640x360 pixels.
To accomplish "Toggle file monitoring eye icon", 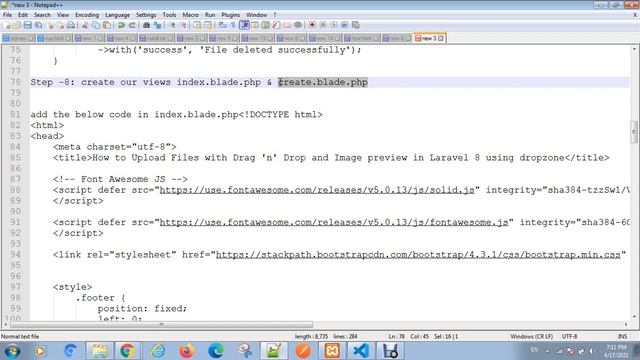I will (298, 25).
